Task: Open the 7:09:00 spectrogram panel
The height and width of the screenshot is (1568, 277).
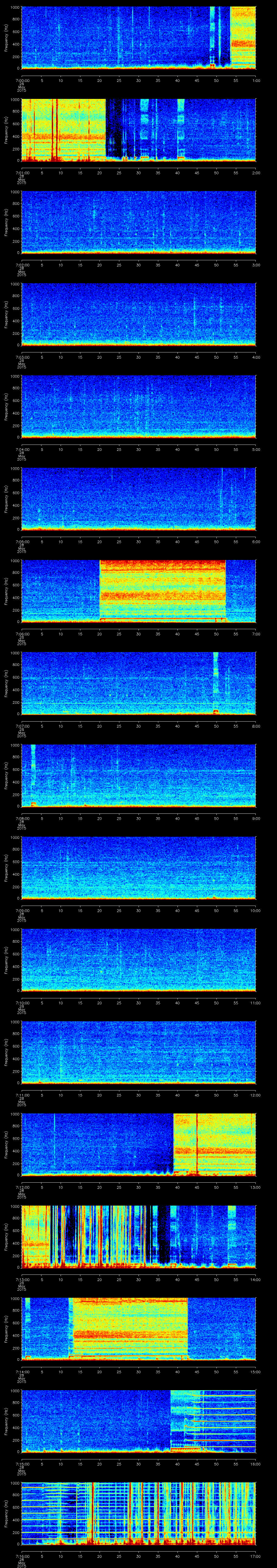Action: click(139, 868)
